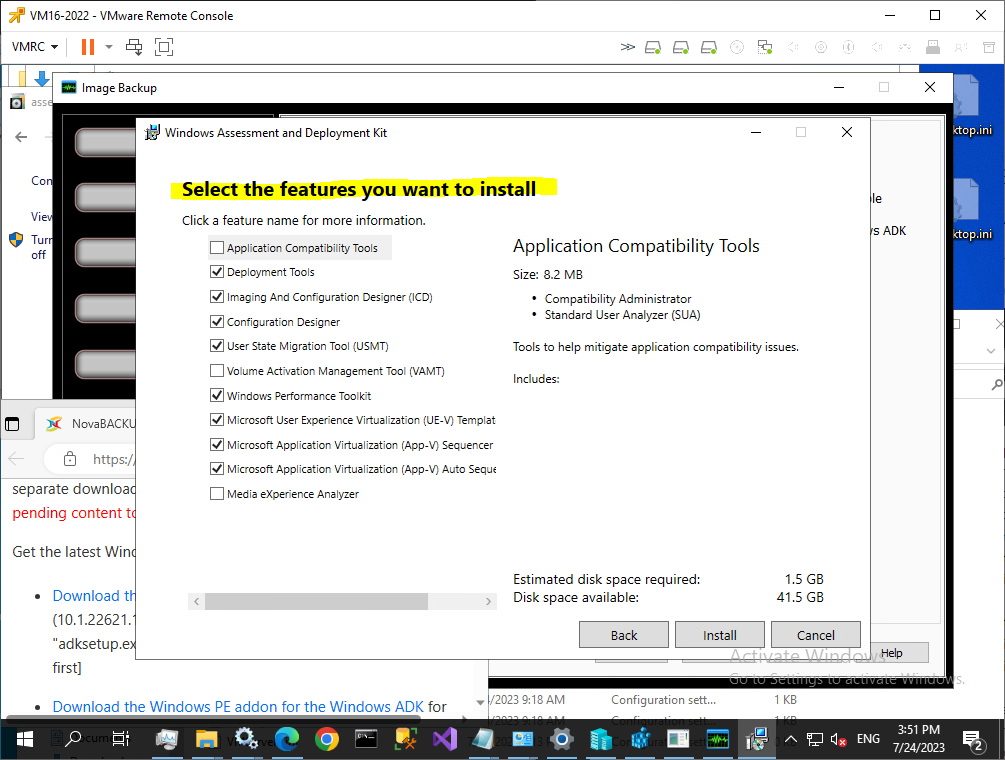Viewport: 1005px width, 760px height.
Task: Uncheck Deployment Tools feature
Action: click(x=217, y=272)
